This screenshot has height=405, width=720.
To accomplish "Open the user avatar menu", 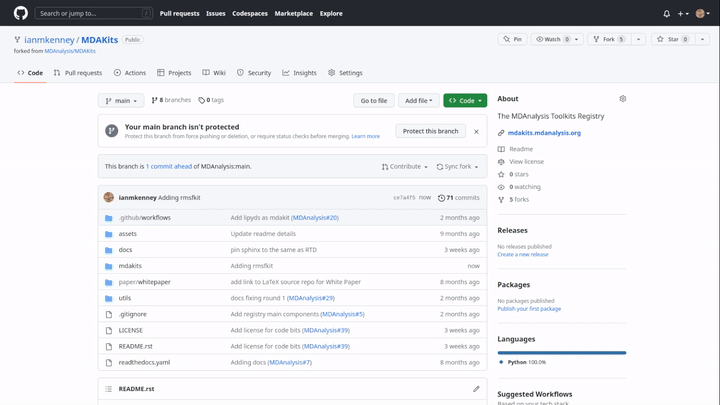I will [x=703, y=14].
